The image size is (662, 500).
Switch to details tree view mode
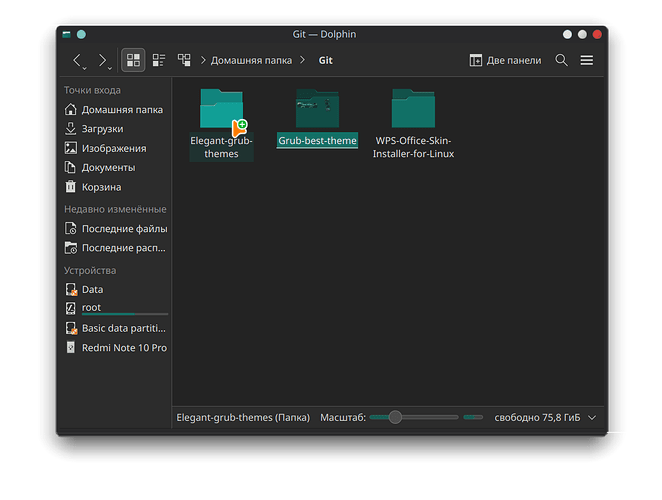(184, 60)
